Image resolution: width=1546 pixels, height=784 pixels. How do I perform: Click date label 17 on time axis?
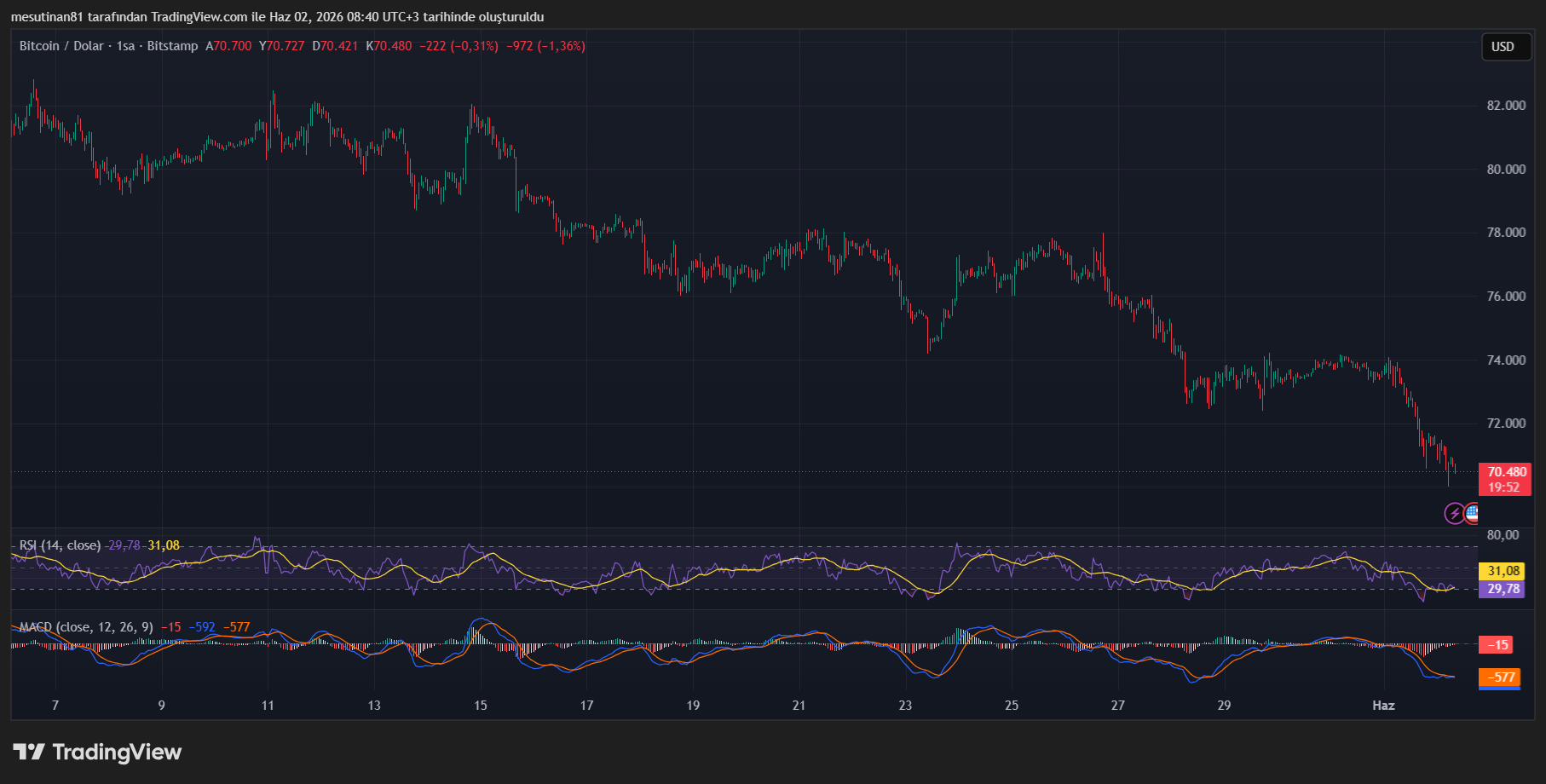(x=586, y=706)
